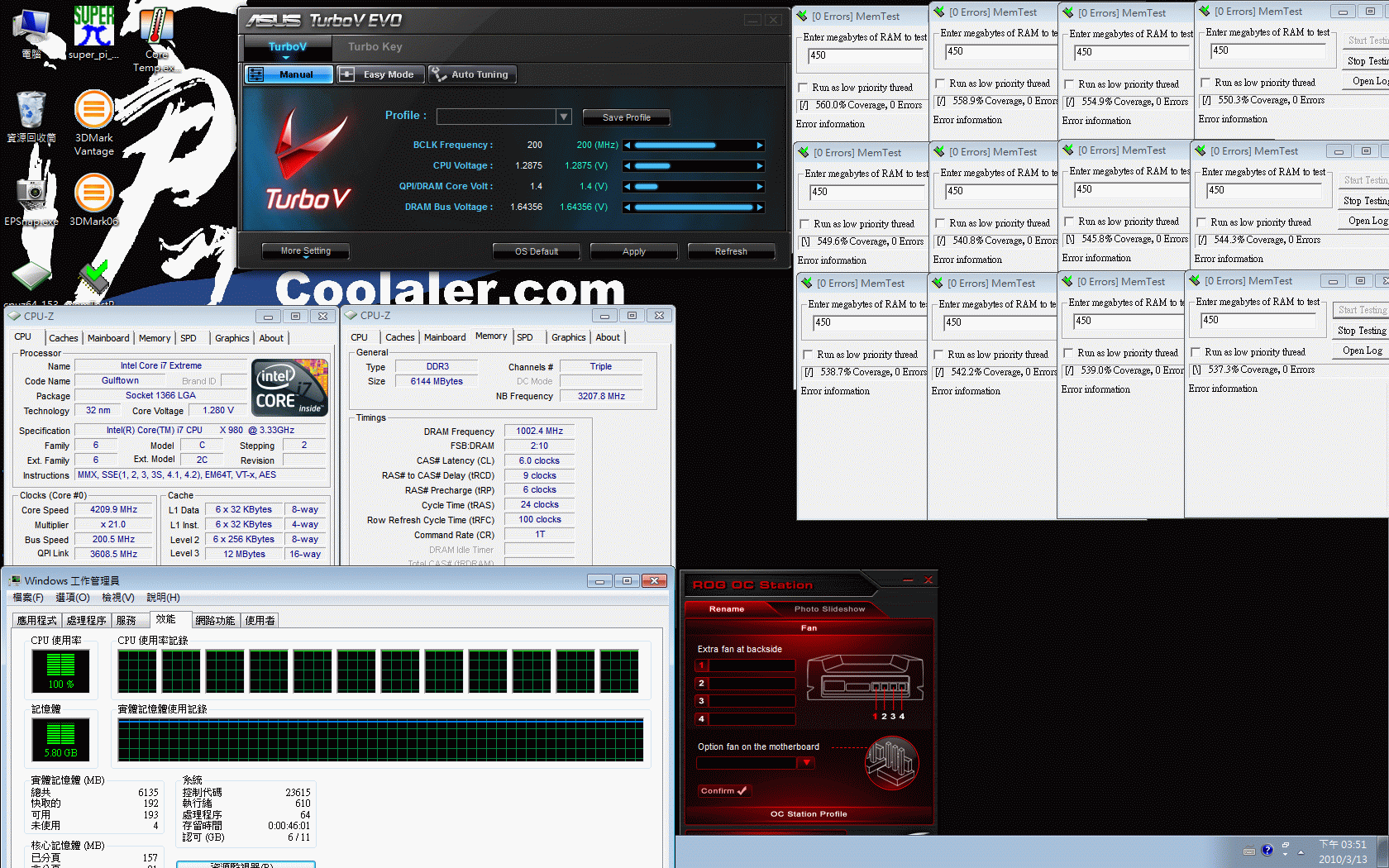Click extra fan name field 3 in ROG
Image resolution: width=1389 pixels, height=868 pixels.
point(752,701)
